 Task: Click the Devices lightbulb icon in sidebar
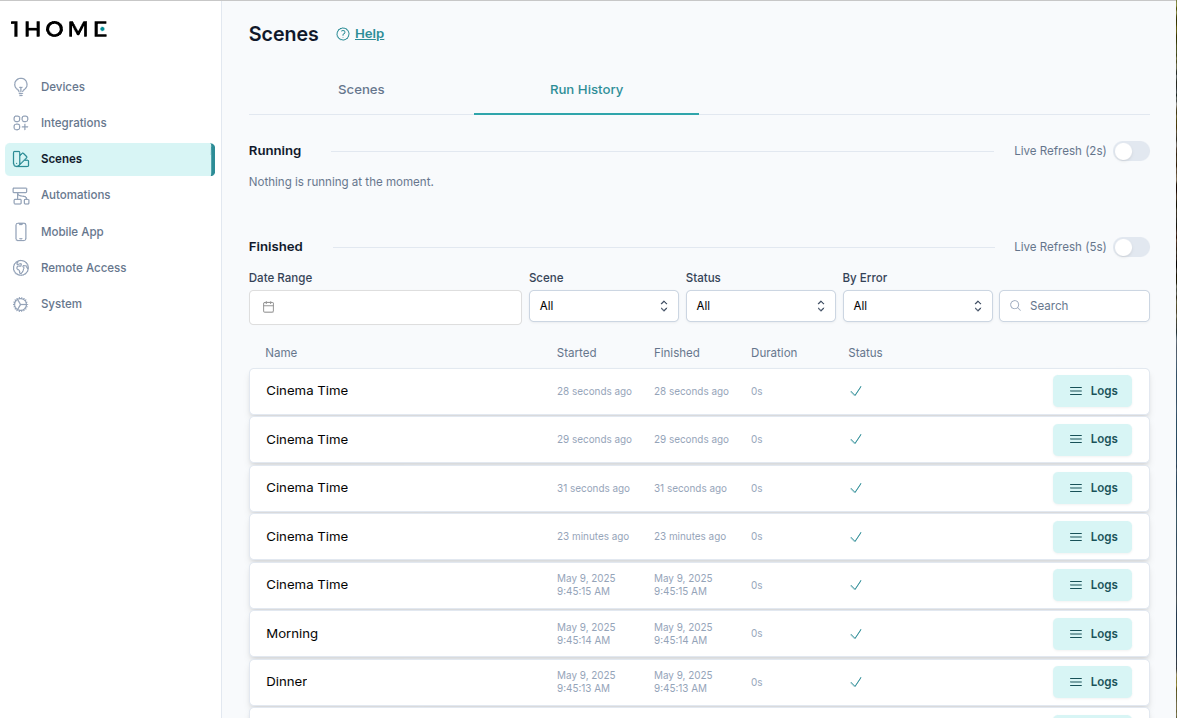coord(20,87)
